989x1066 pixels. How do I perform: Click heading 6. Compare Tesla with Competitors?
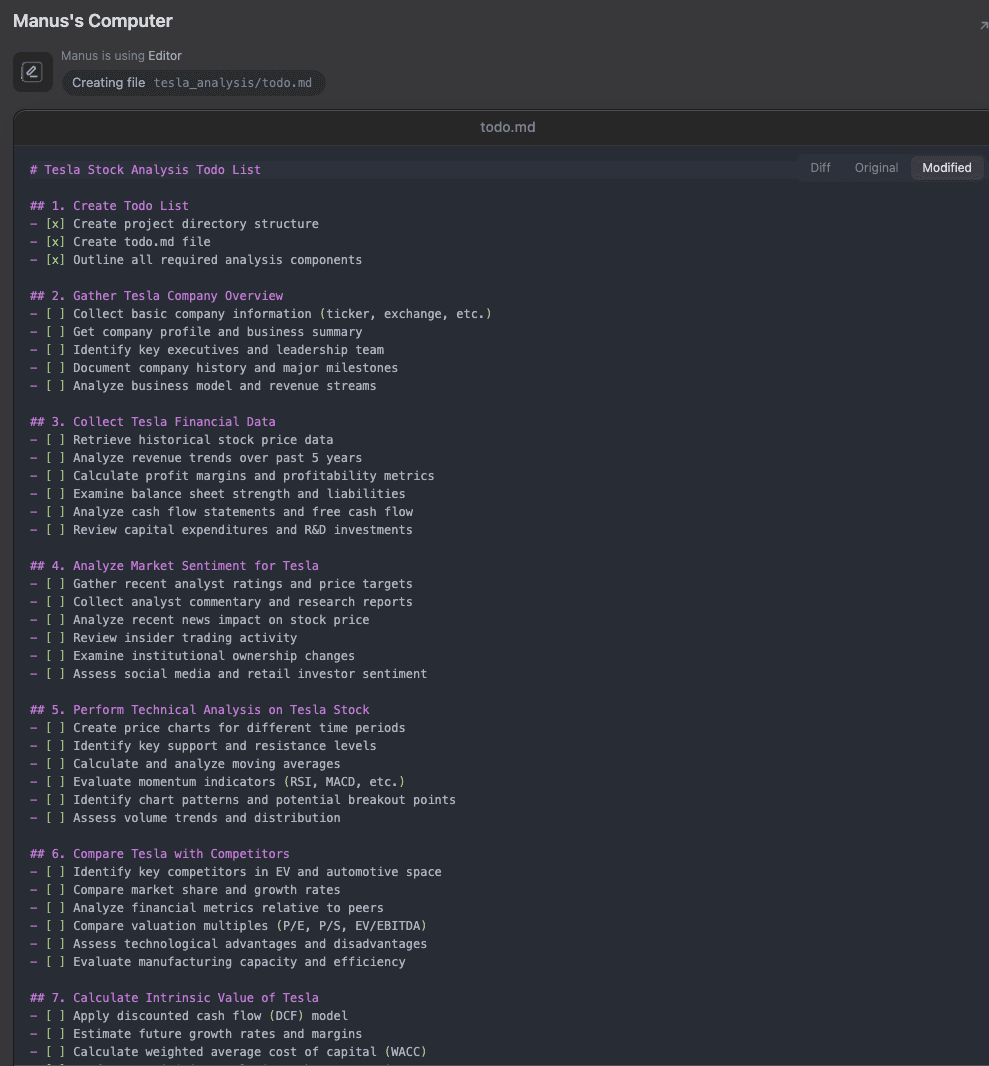160,854
